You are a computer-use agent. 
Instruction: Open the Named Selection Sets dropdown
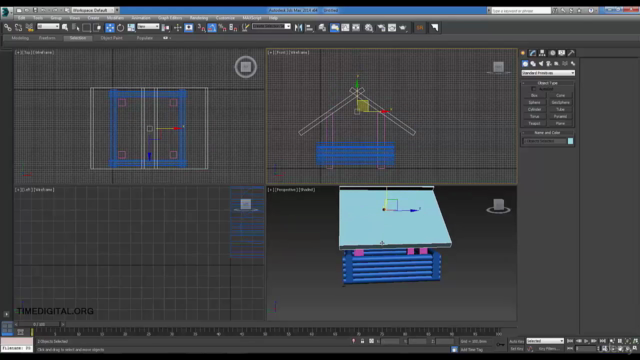click(271, 27)
